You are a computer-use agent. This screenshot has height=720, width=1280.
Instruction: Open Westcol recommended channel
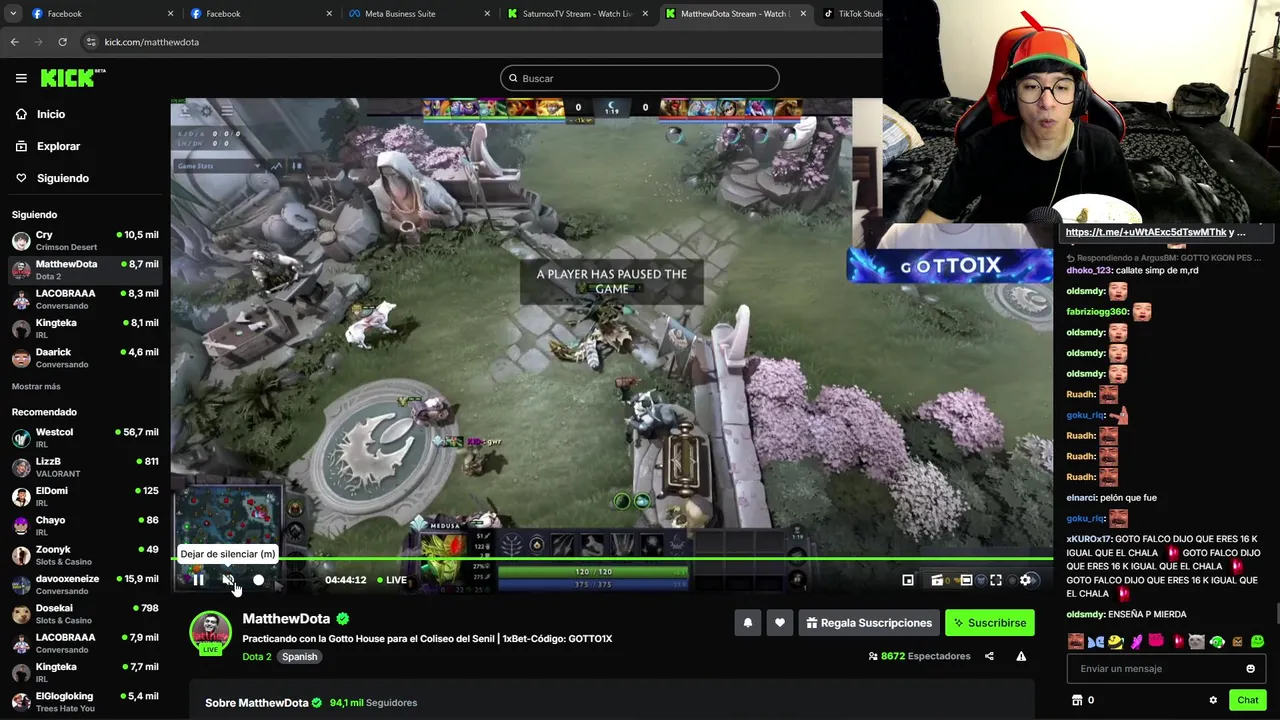[x=85, y=438]
